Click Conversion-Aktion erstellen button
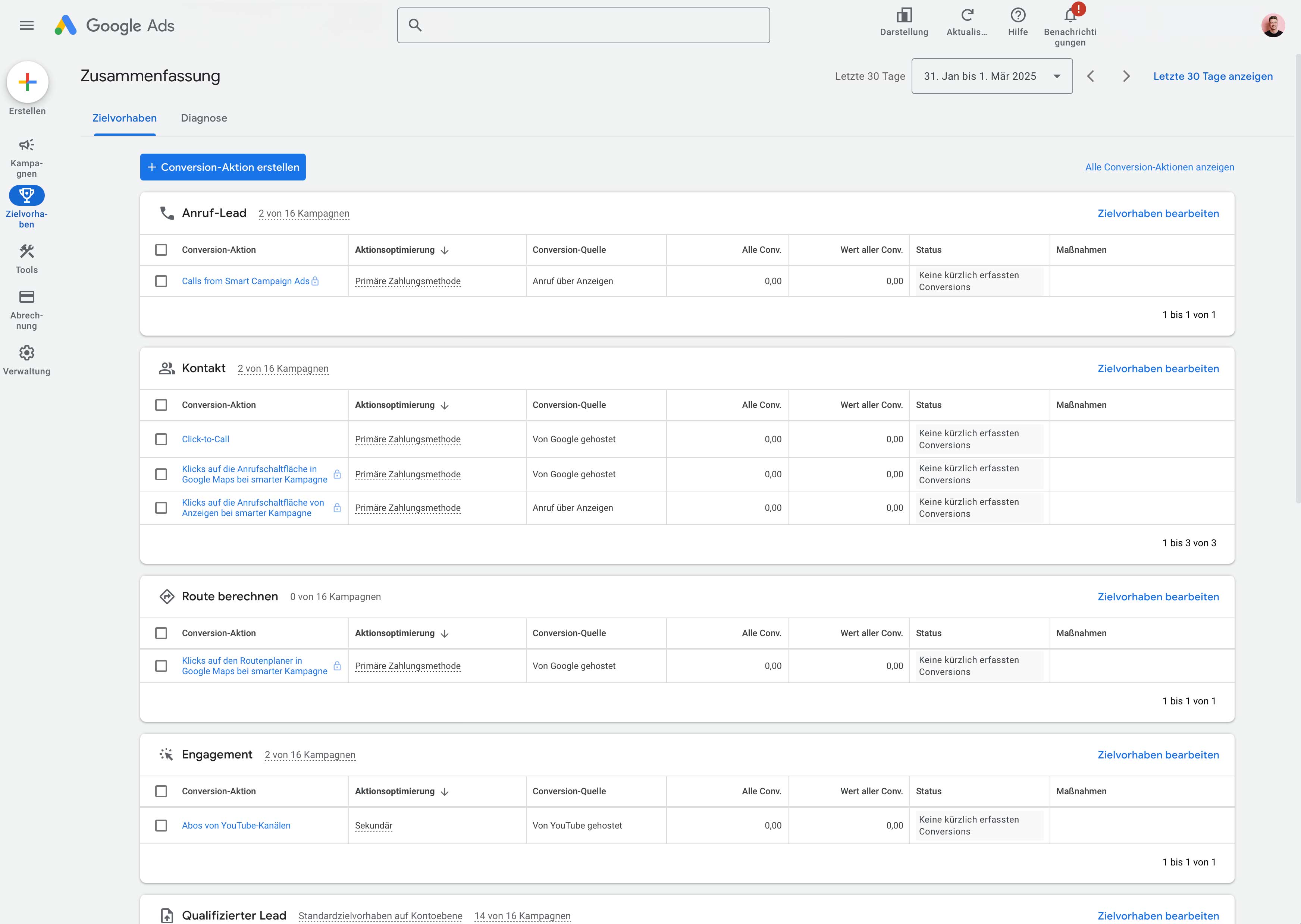The width and height of the screenshot is (1301, 924). 223,167
